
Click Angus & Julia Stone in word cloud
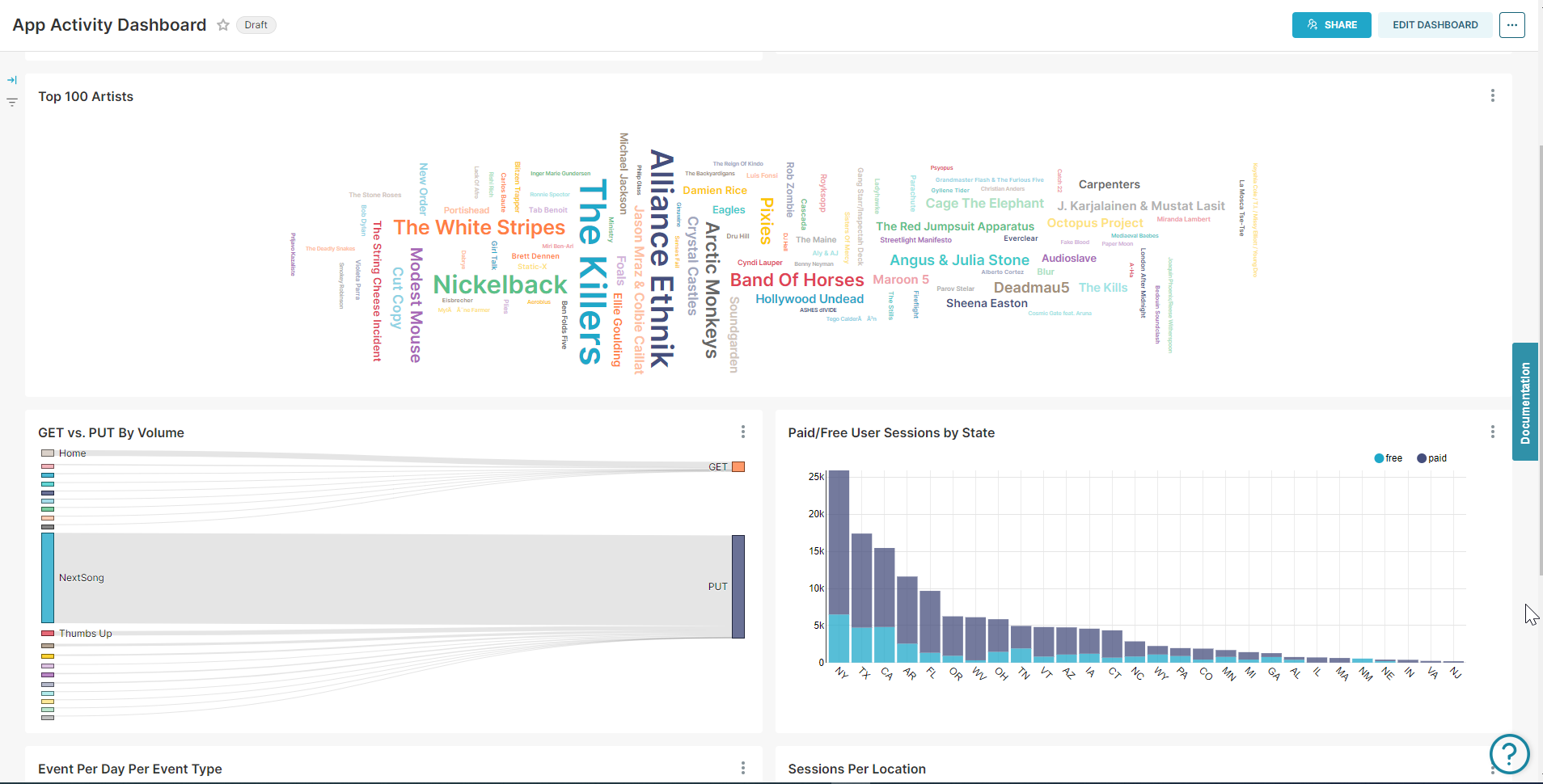[x=959, y=260]
